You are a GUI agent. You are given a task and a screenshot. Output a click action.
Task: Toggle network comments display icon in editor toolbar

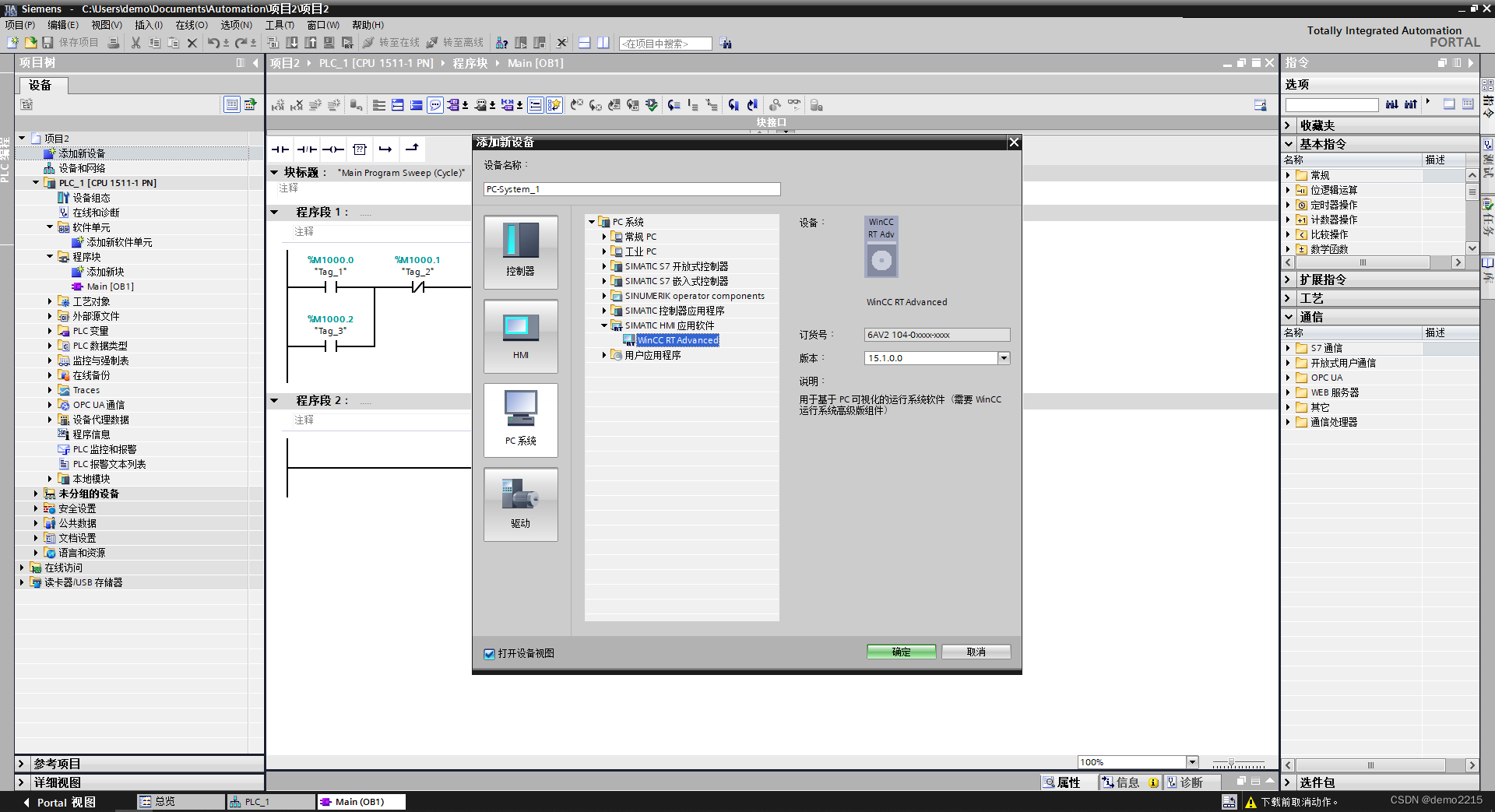pyautogui.click(x=435, y=105)
